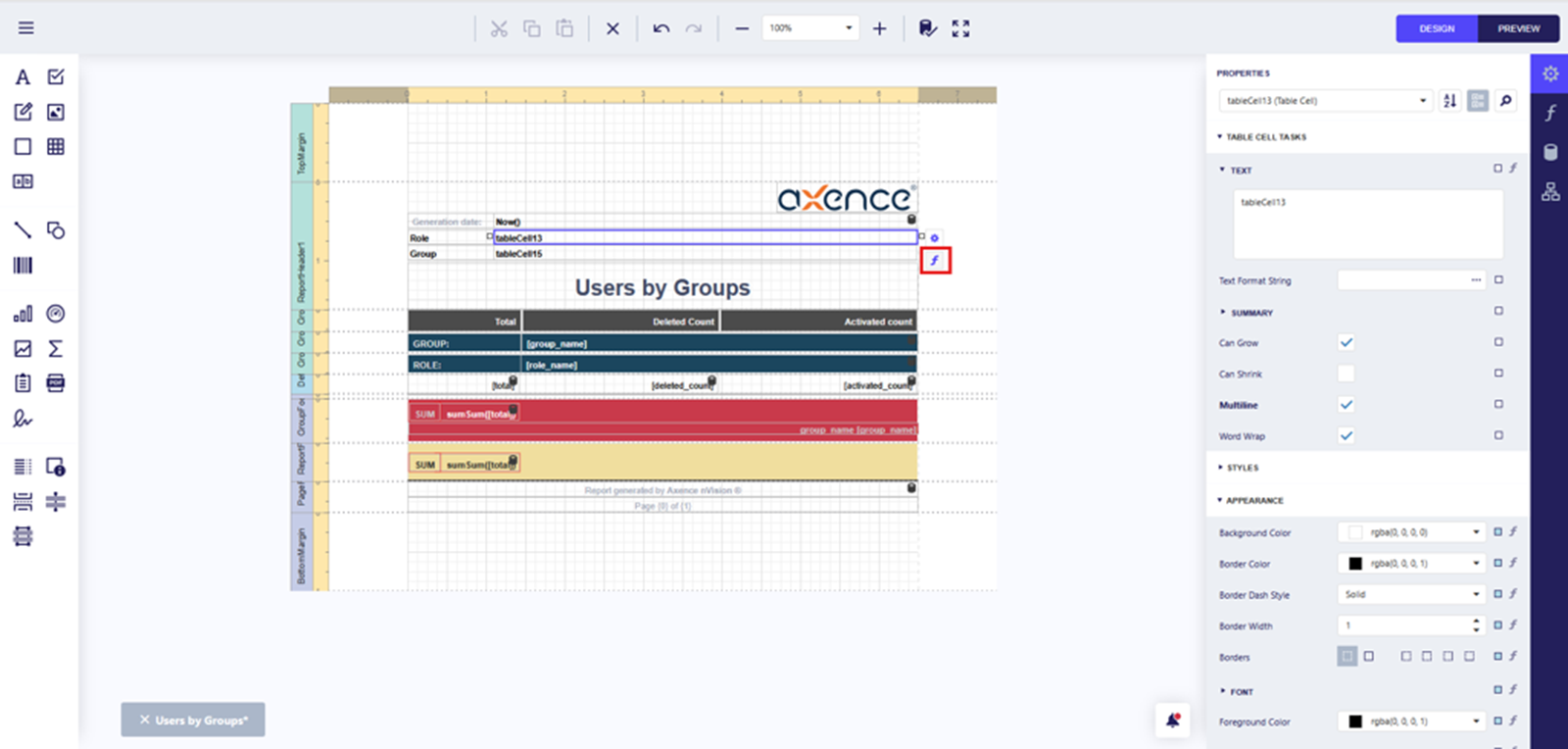Expand the Styles section
Viewport: 1568px width, 749px height.
click(1242, 468)
